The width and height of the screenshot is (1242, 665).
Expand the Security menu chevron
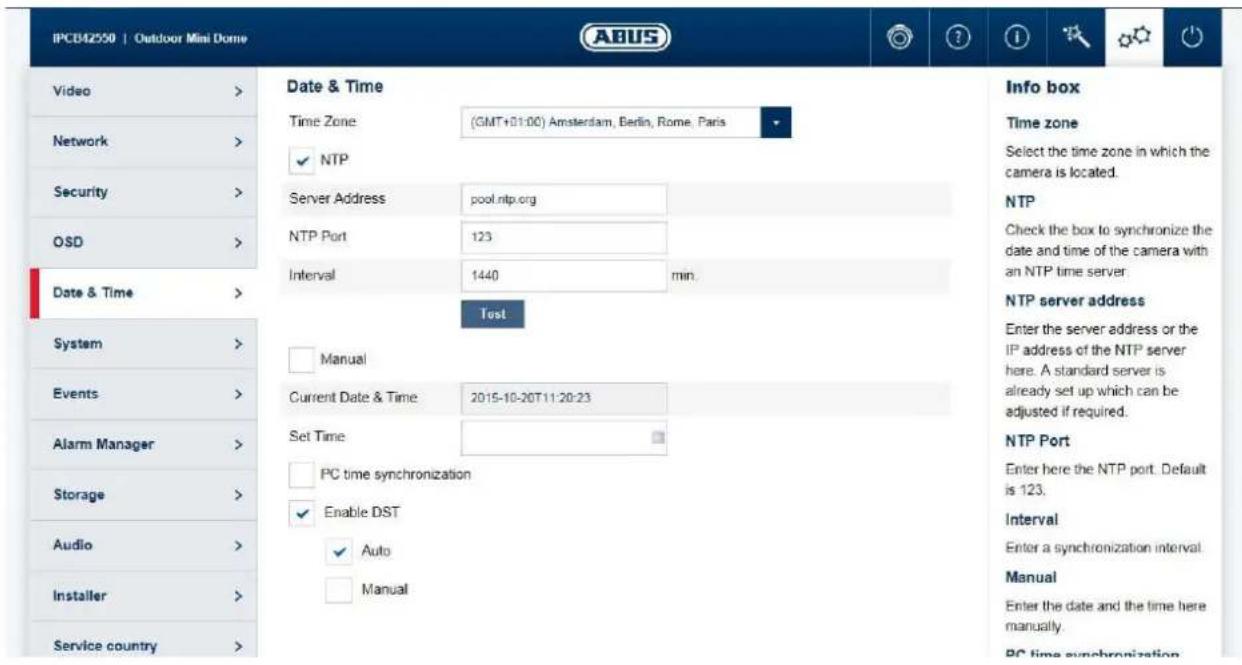click(238, 190)
